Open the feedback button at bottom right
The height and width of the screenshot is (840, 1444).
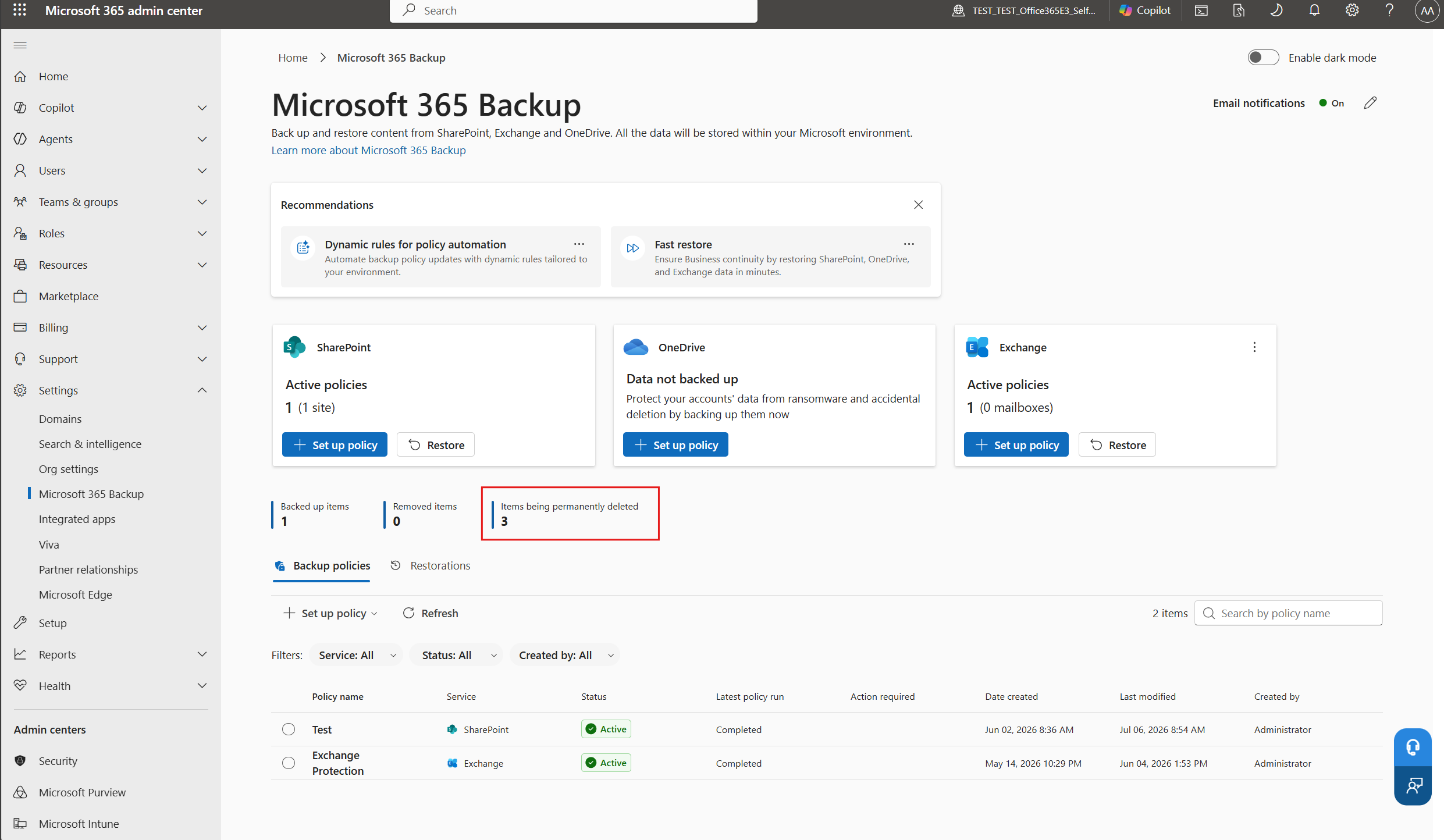pos(1413,786)
